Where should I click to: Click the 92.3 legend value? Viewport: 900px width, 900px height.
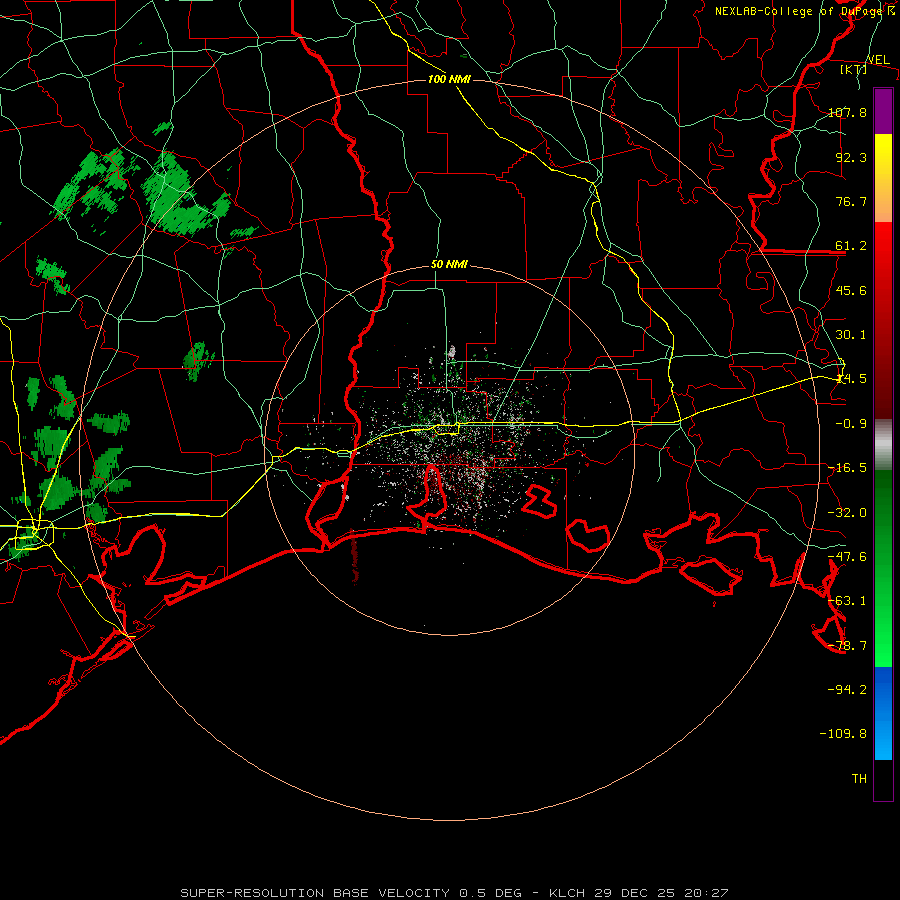[x=851, y=157]
